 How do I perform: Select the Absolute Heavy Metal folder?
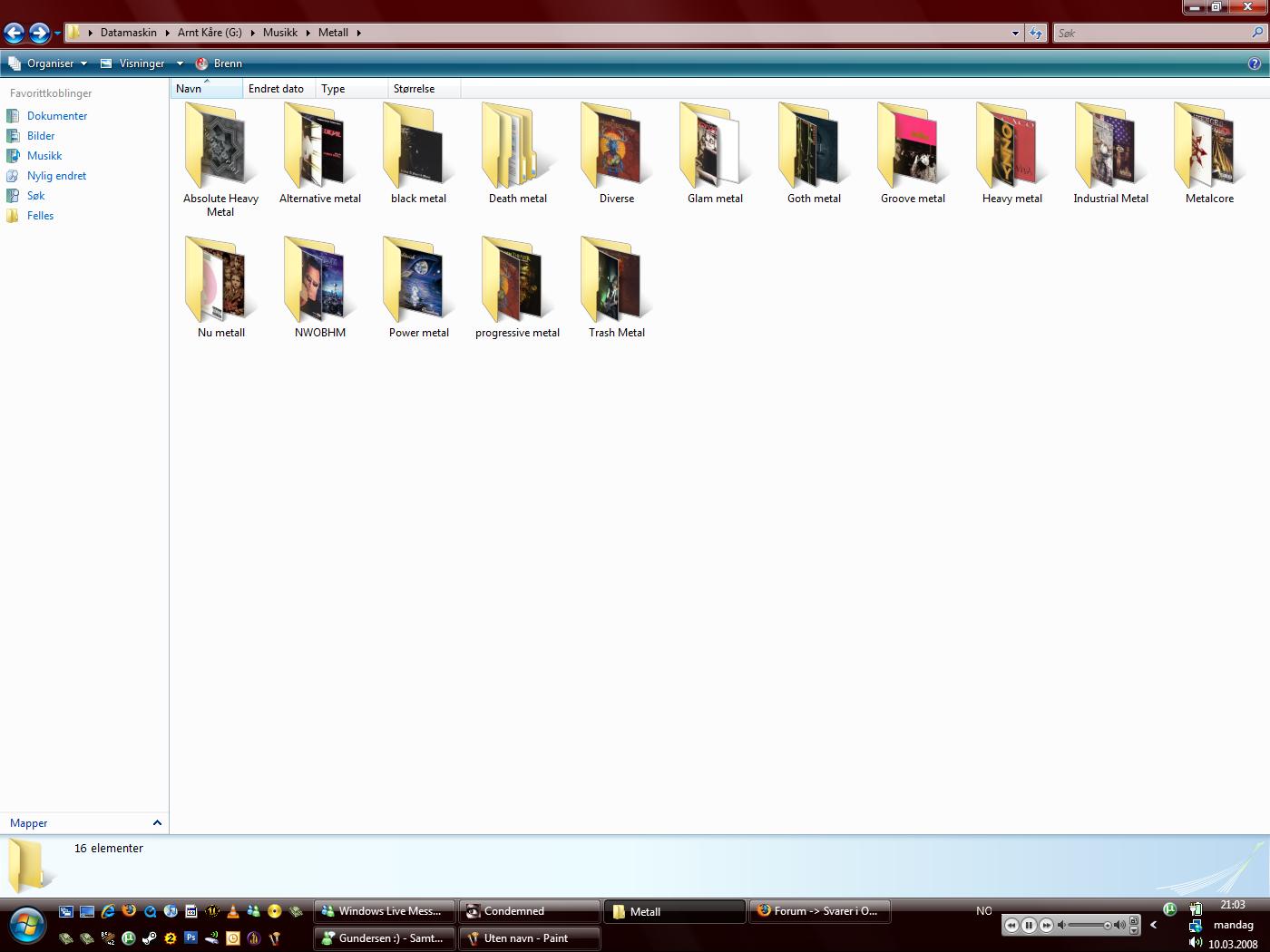pyautogui.click(x=220, y=159)
